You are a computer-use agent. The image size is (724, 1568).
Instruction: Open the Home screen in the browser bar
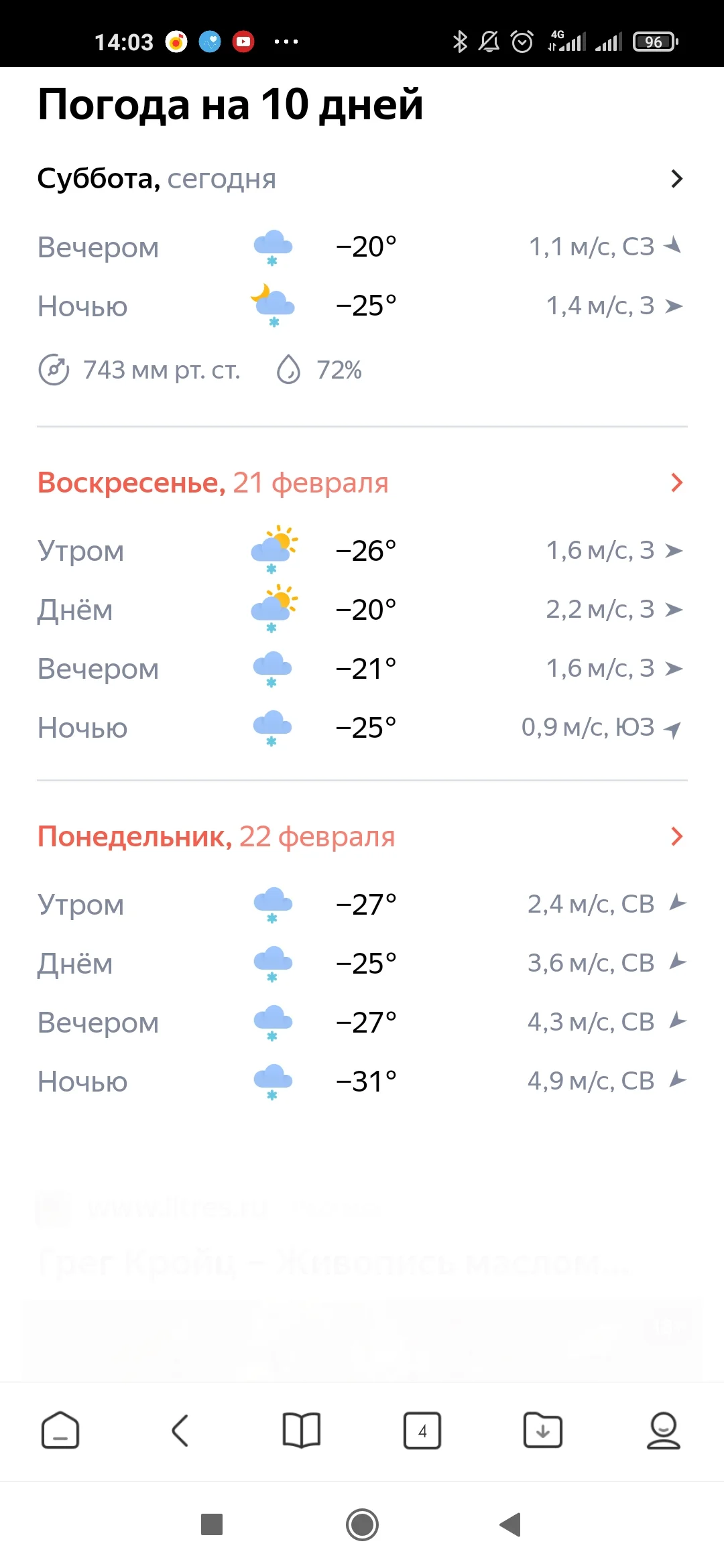(x=60, y=1427)
